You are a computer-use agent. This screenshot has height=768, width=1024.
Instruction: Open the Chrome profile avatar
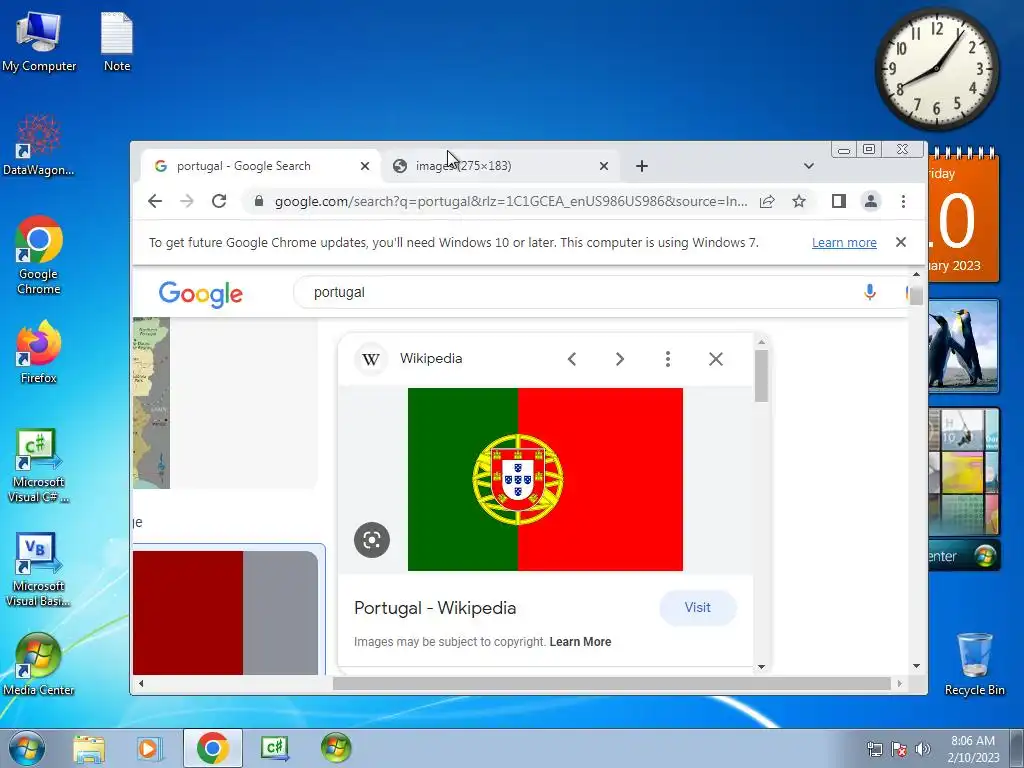[x=871, y=201]
